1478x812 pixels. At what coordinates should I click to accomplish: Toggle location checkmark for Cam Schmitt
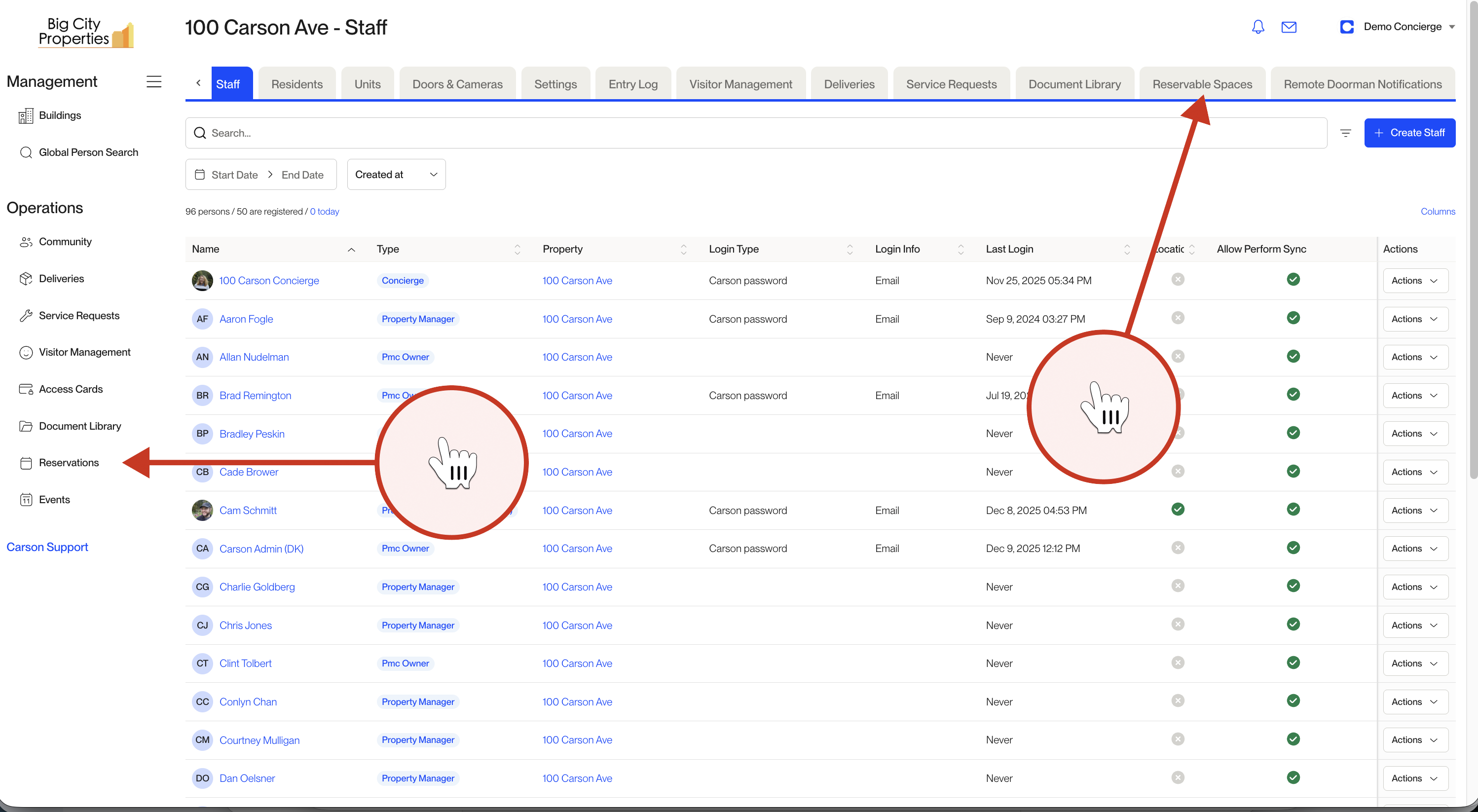[1178, 509]
